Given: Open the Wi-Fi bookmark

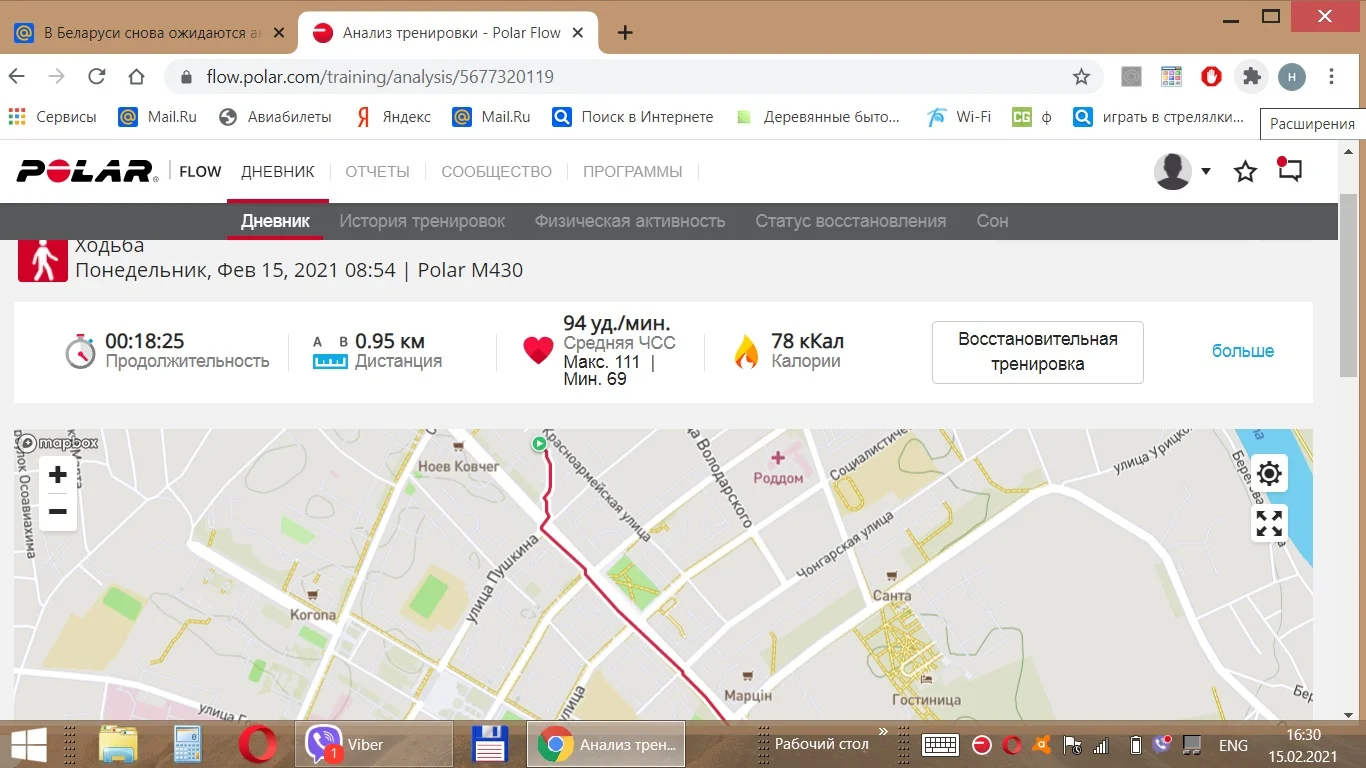Looking at the screenshot, I should pos(958,117).
